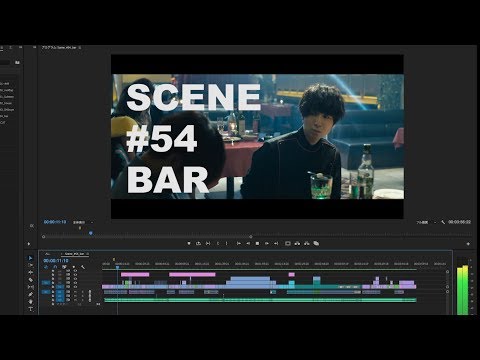480x360 pixels.
Task: Select the Ripple Edit tool
Action: 30,273
